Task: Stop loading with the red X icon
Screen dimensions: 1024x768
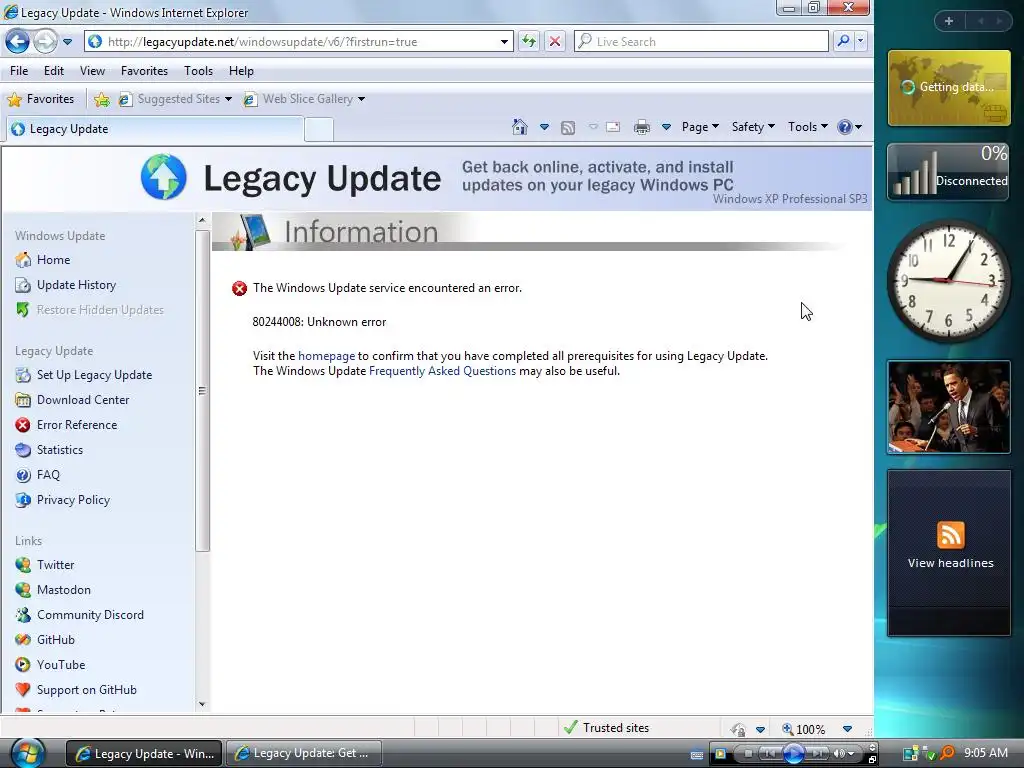Action: [x=554, y=42]
